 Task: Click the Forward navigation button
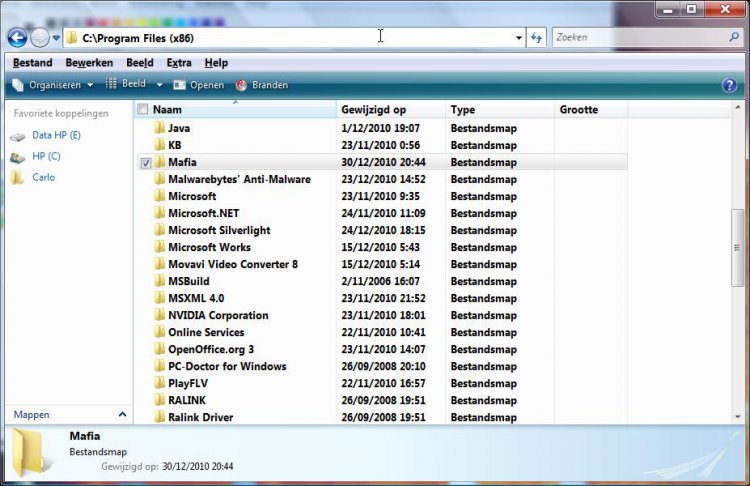40,38
